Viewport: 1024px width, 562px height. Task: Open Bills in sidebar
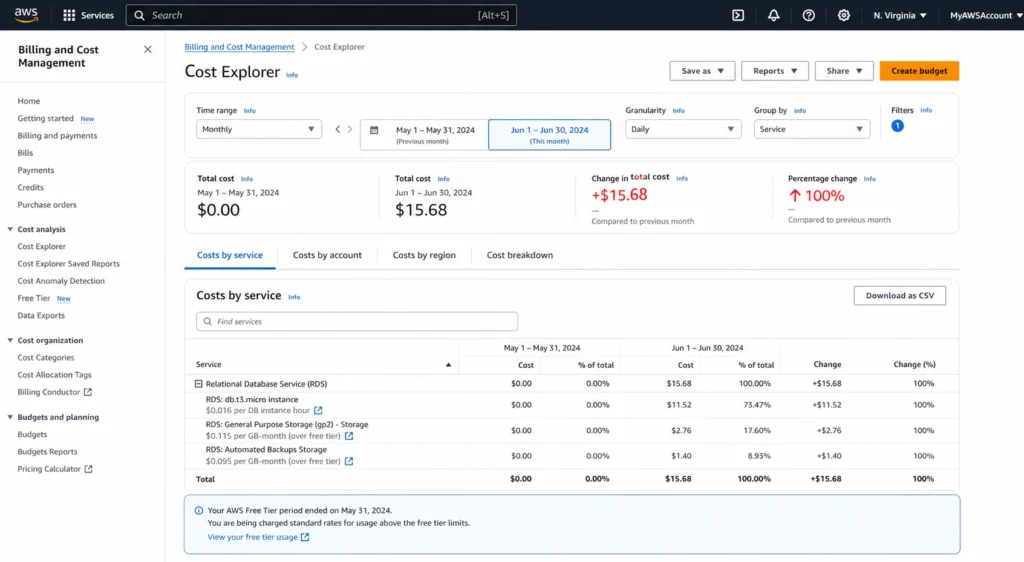[x=25, y=153]
